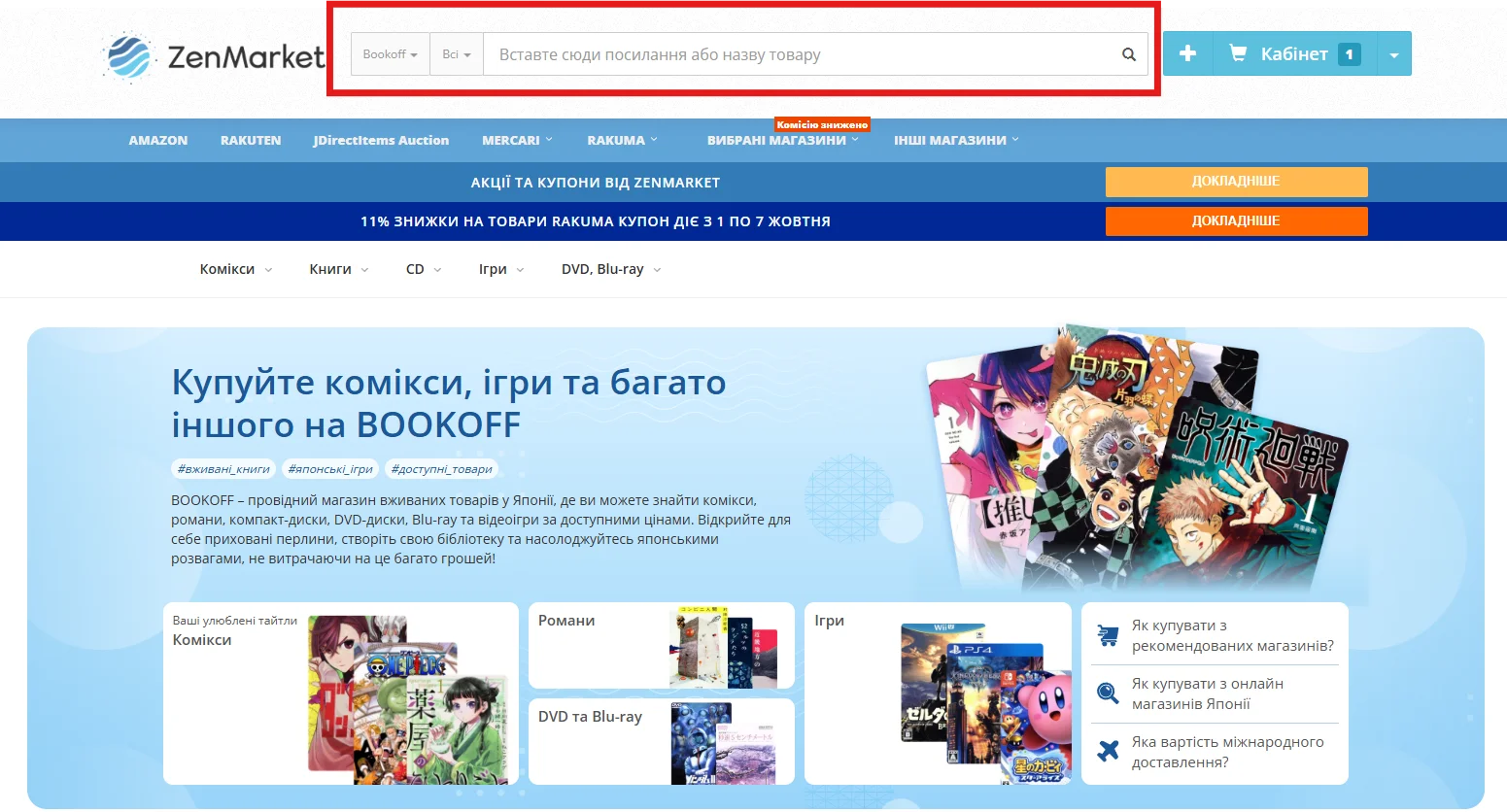1507x812 pixels.
Task: Expand the Комікси category dropdown
Action: (x=236, y=269)
